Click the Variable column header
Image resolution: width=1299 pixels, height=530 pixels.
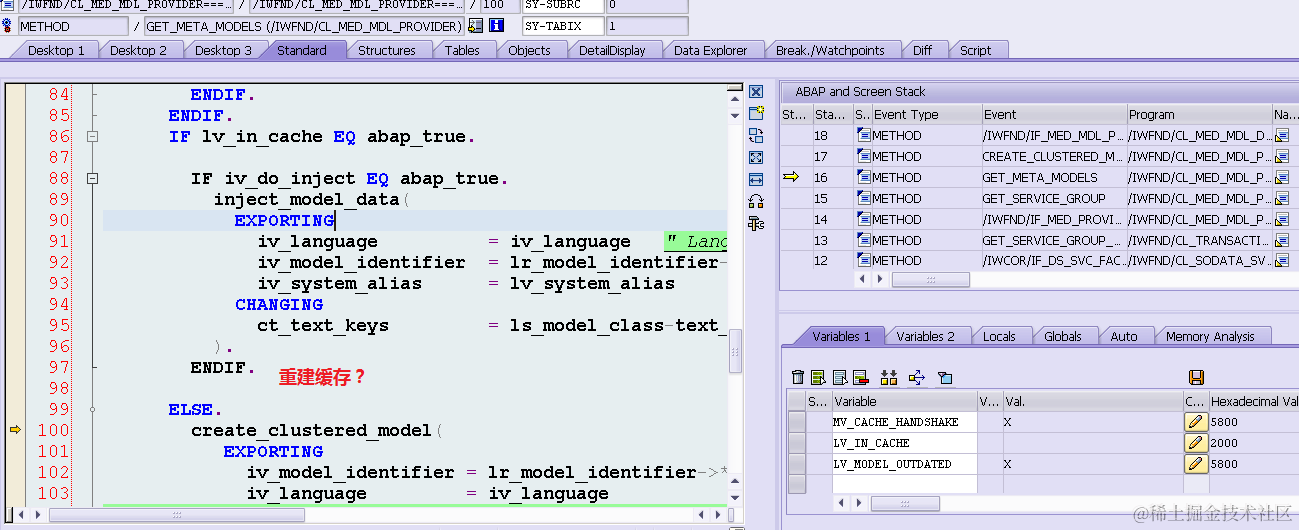tap(903, 401)
